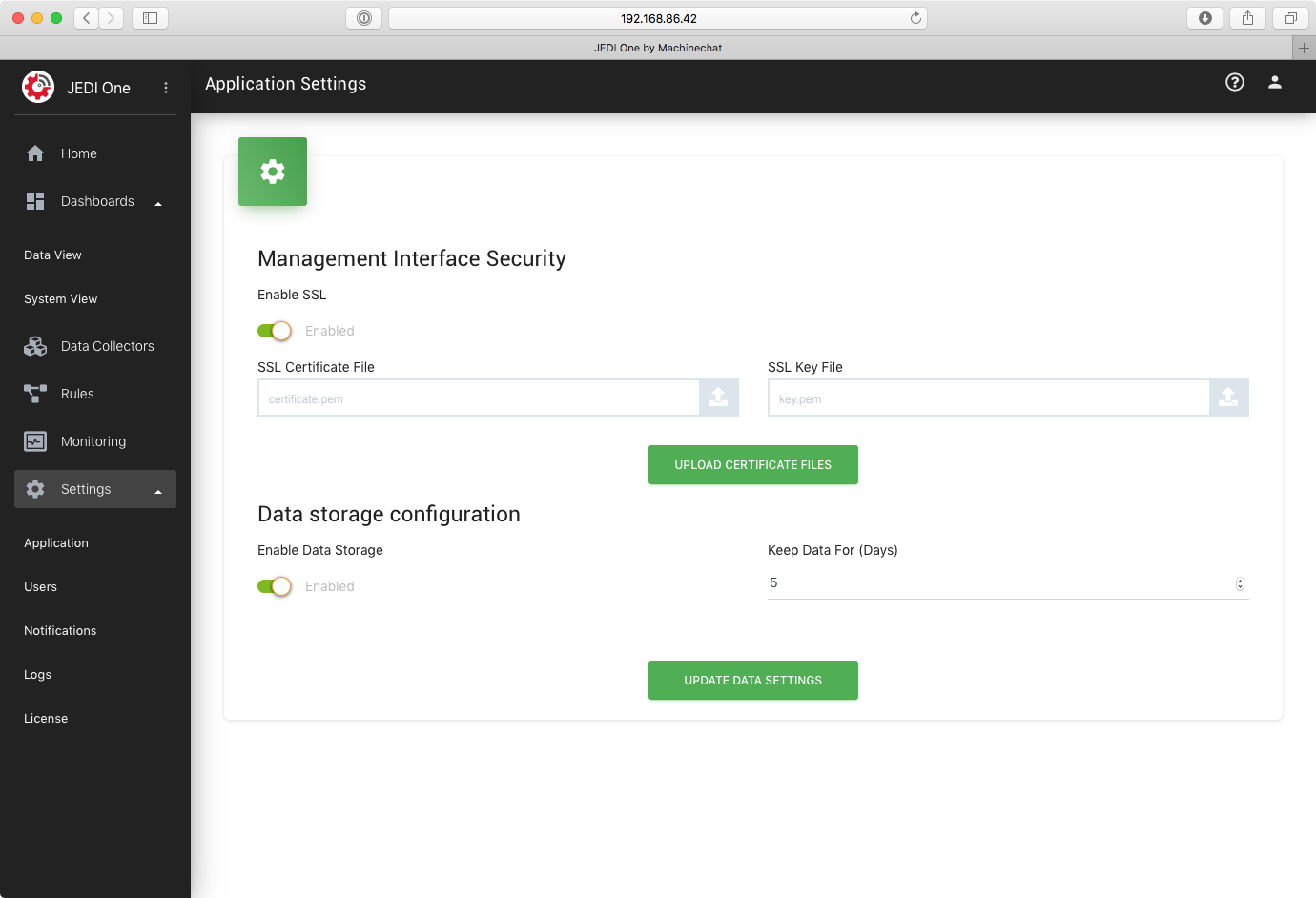Viewport: 1316px width, 898px height.
Task: Click the SSL Key File upload icon
Action: pyautogui.click(x=1229, y=398)
